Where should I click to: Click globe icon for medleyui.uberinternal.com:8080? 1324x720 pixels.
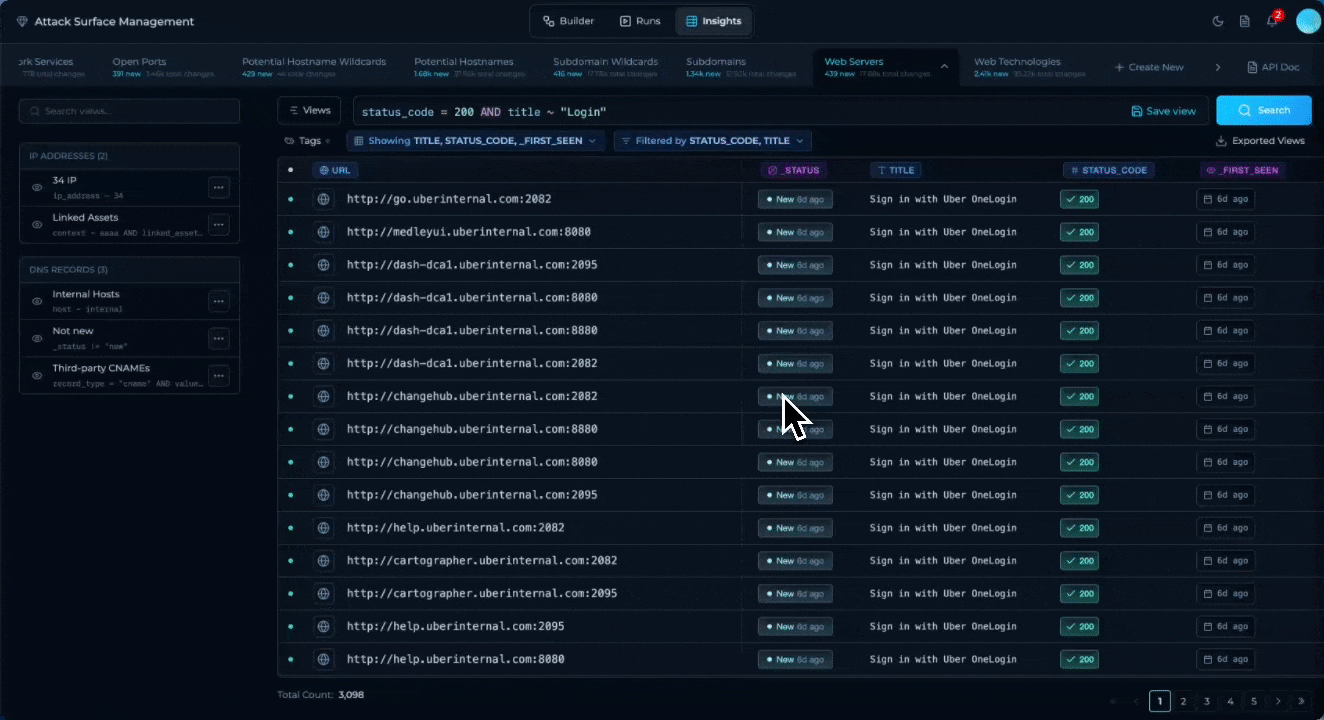tap(323, 232)
